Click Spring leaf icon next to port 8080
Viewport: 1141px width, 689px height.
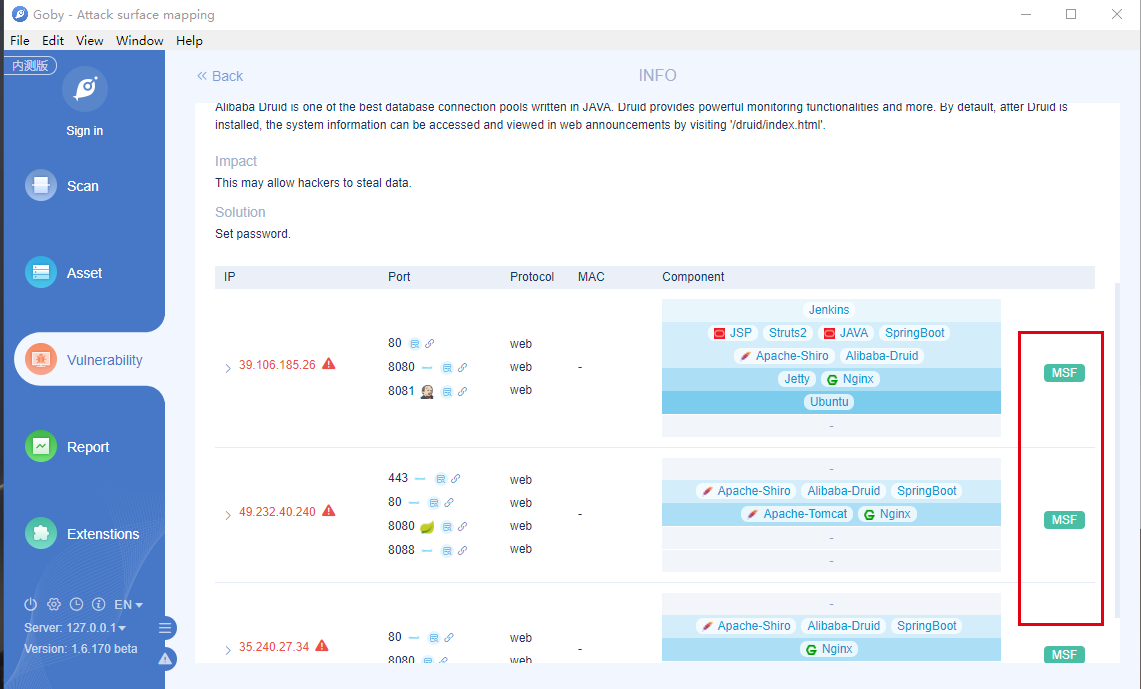click(x=427, y=527)
